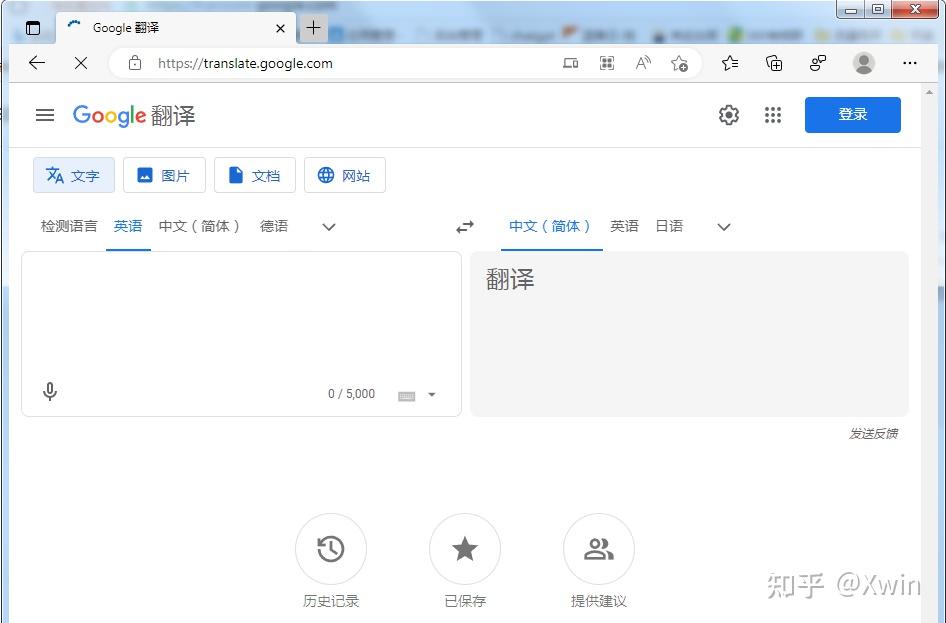Open browser Collections

(x=774, y=63)
